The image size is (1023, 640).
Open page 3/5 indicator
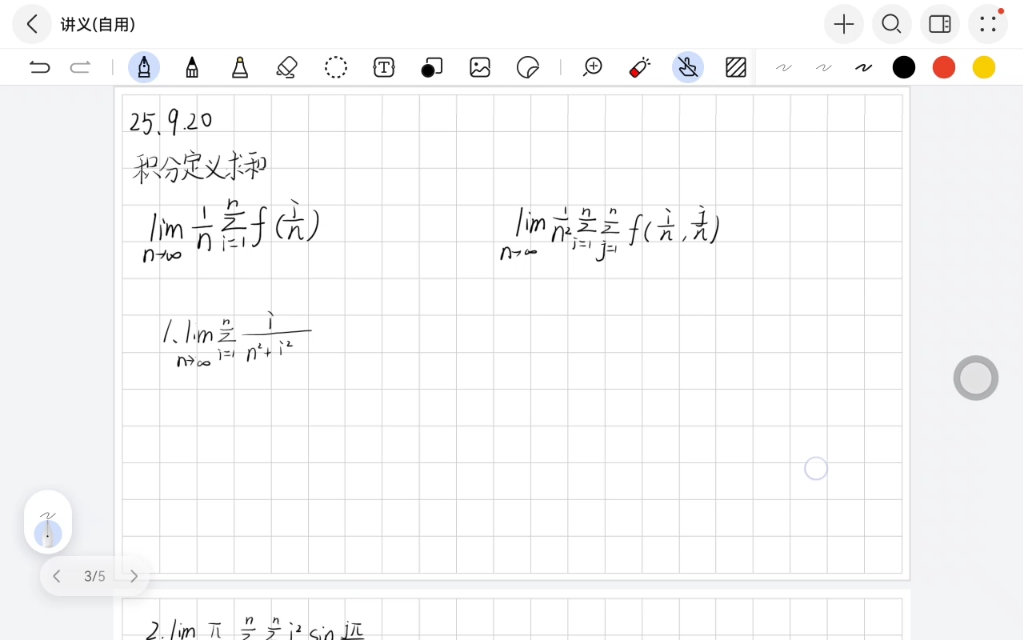click(95, 576)
